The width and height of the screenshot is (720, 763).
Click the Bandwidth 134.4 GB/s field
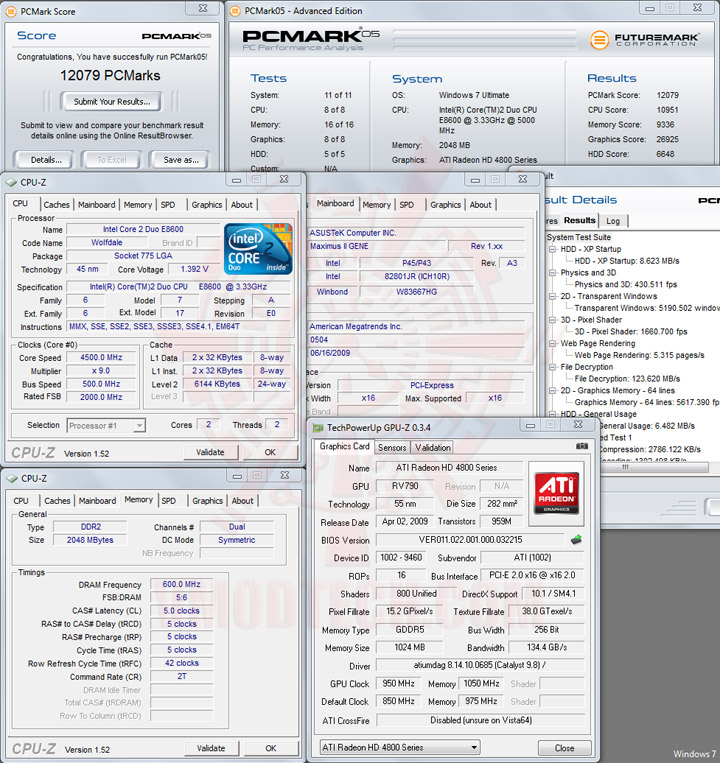coord(547,648)
